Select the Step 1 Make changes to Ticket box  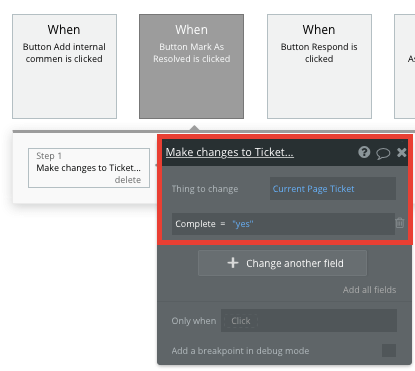pos(89,168)
